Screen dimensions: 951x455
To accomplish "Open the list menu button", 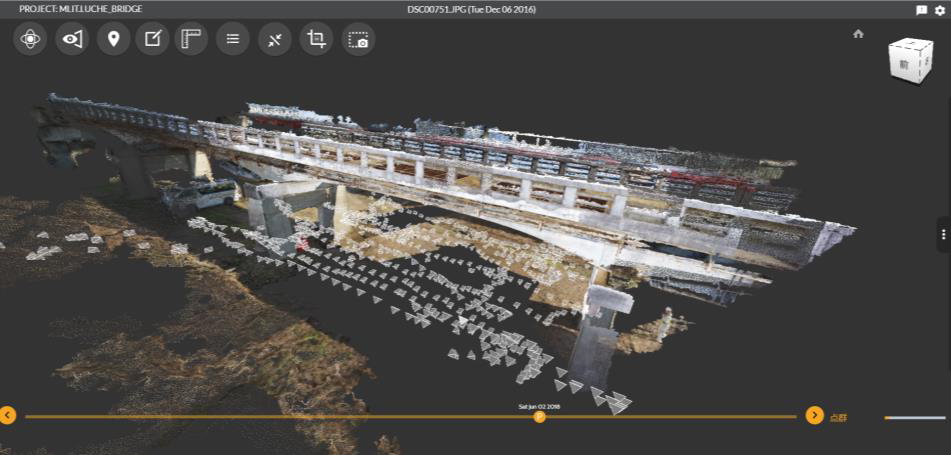I will pos(233,39).
